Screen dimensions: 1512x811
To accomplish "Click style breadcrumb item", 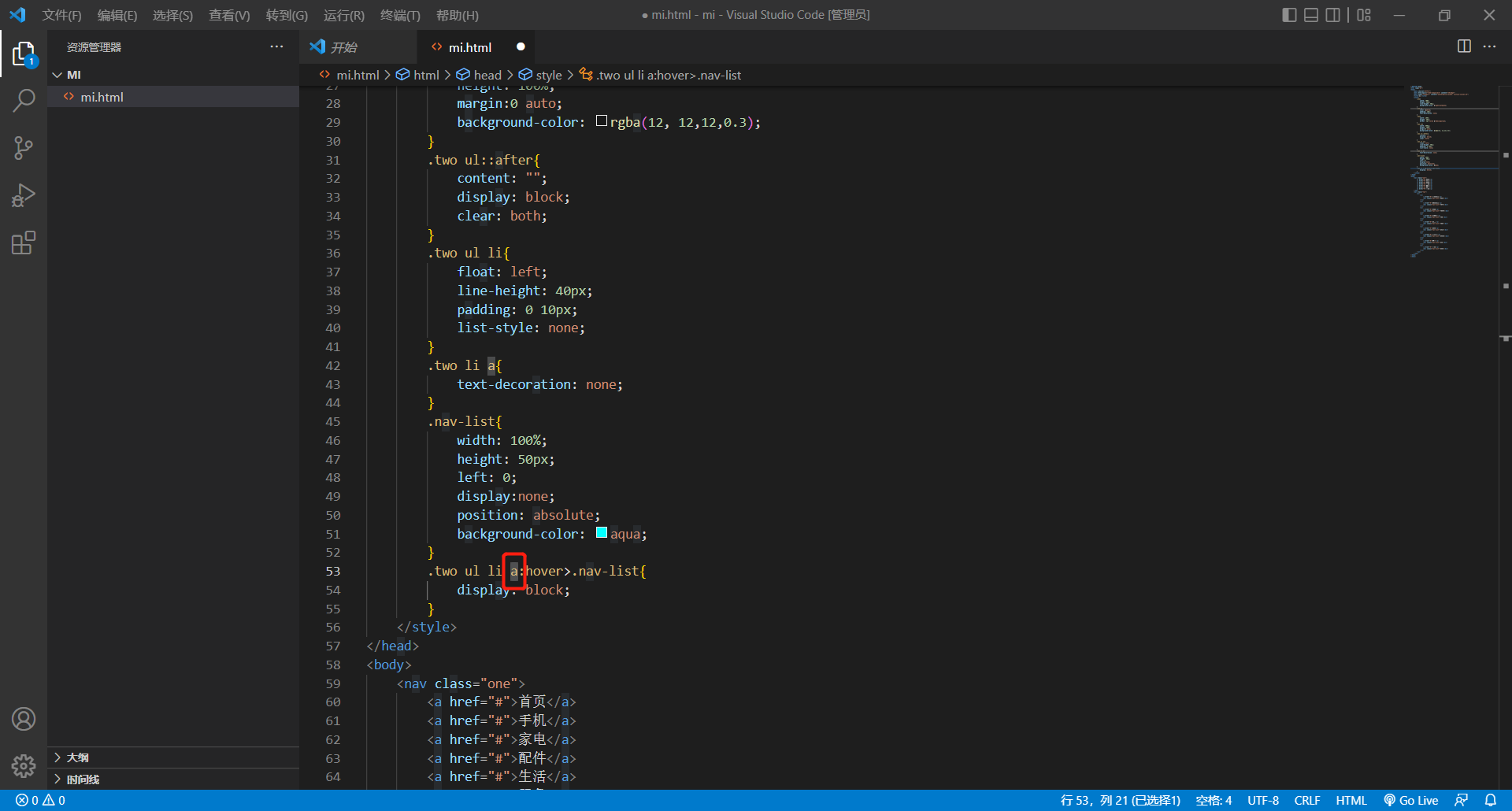I will pyautogui.click(x=540, y=75).
